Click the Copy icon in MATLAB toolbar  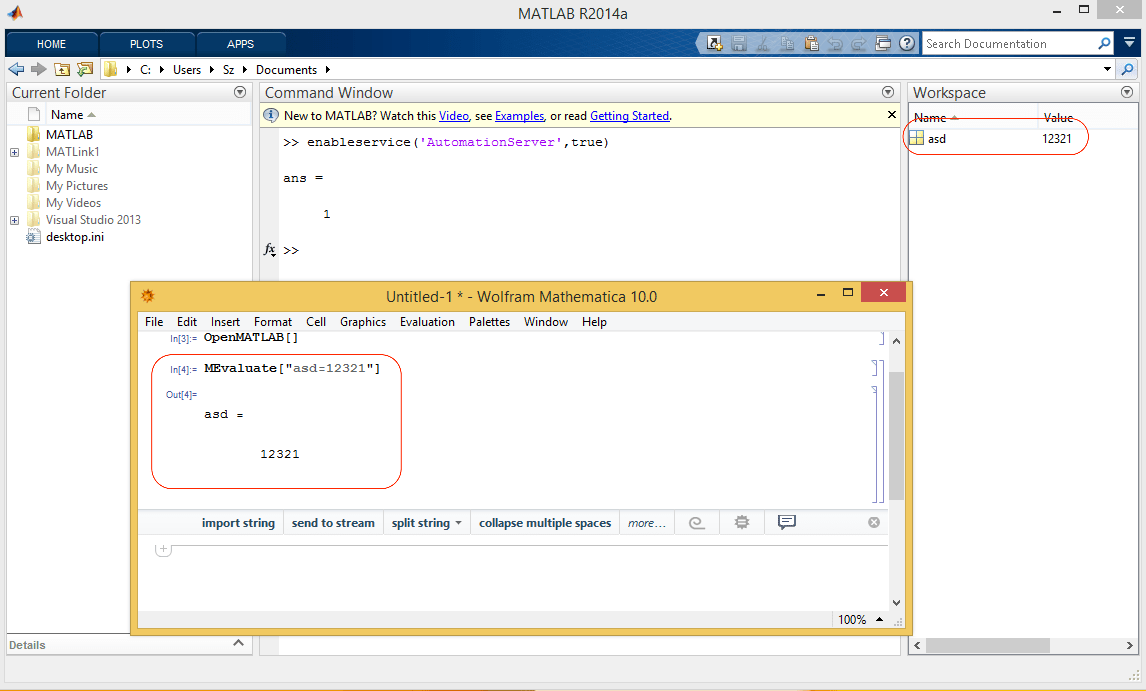(787, 44)
